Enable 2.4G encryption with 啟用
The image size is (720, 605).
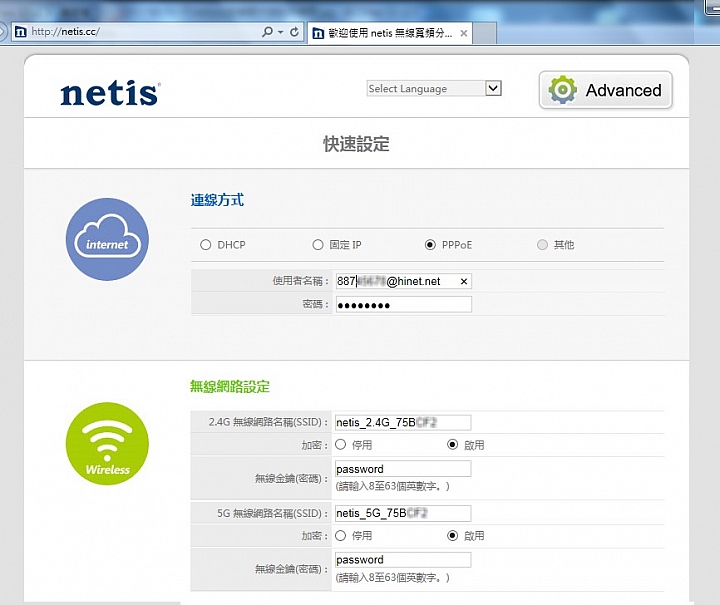452,444
